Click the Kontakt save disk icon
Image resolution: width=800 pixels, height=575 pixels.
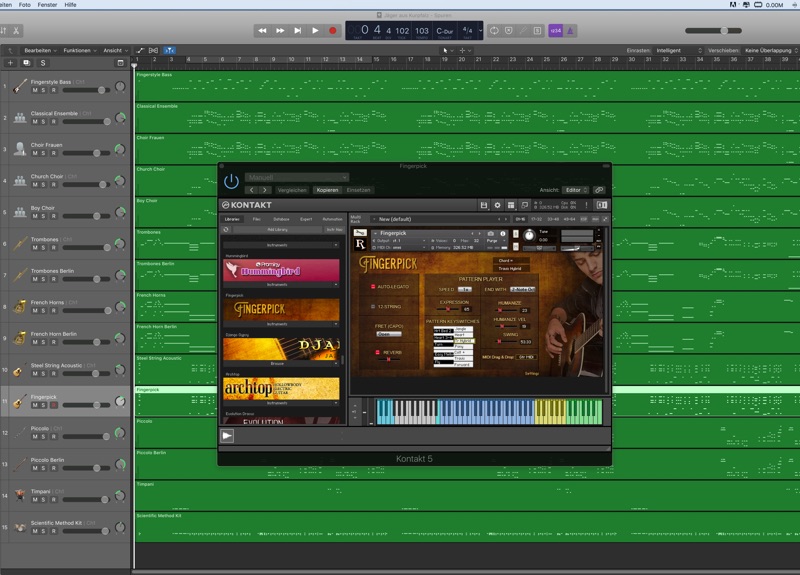[484, 205]
